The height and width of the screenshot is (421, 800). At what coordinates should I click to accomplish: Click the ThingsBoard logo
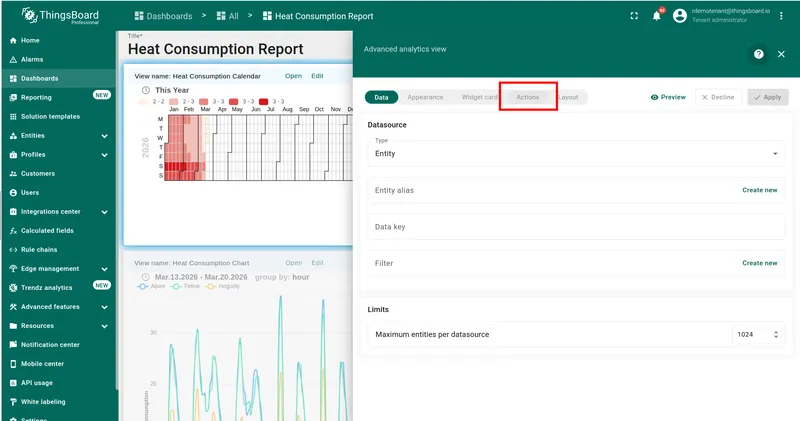(x=60, y=16)
